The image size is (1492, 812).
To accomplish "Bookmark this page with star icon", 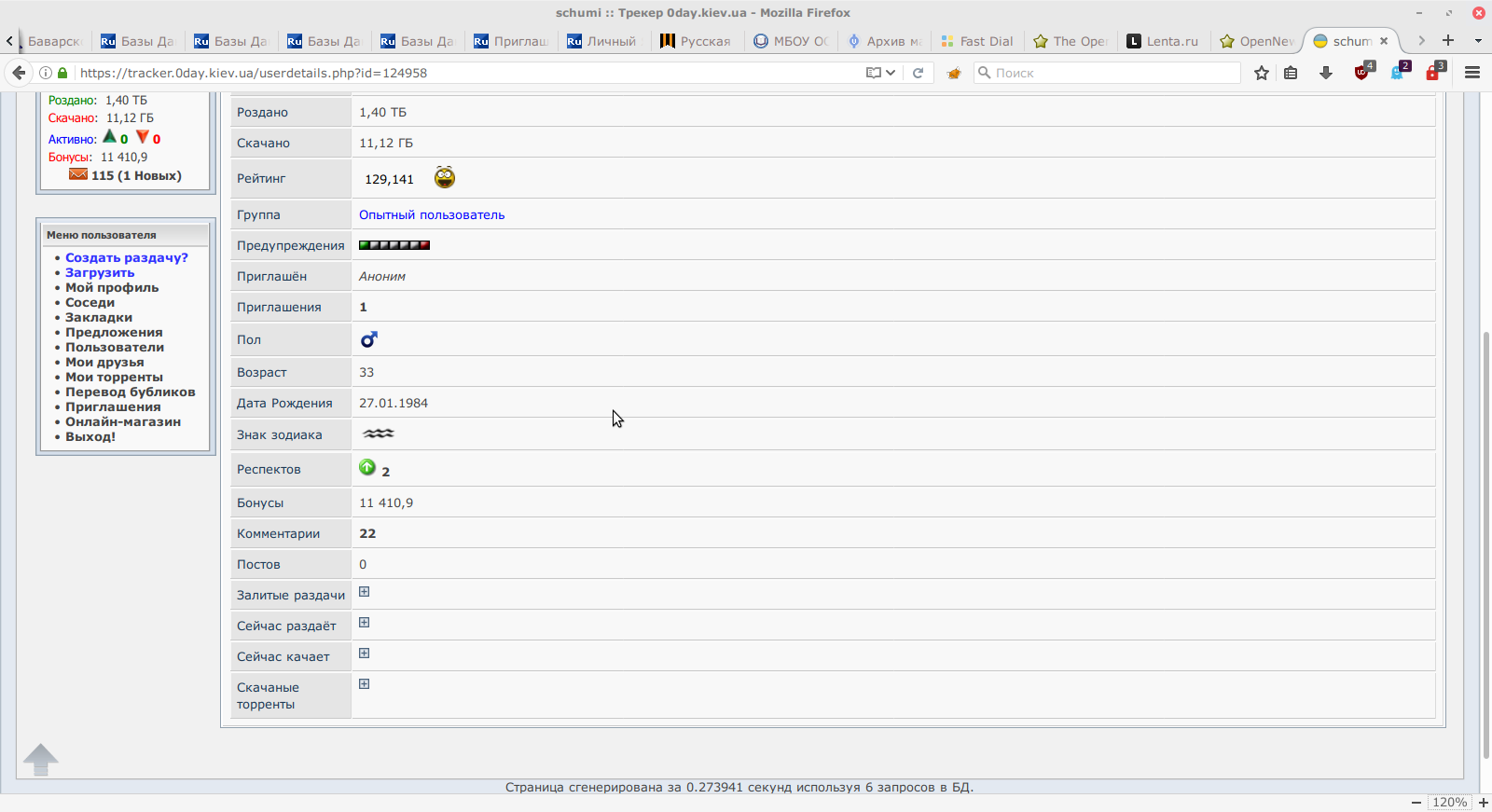I will 1261,73.
